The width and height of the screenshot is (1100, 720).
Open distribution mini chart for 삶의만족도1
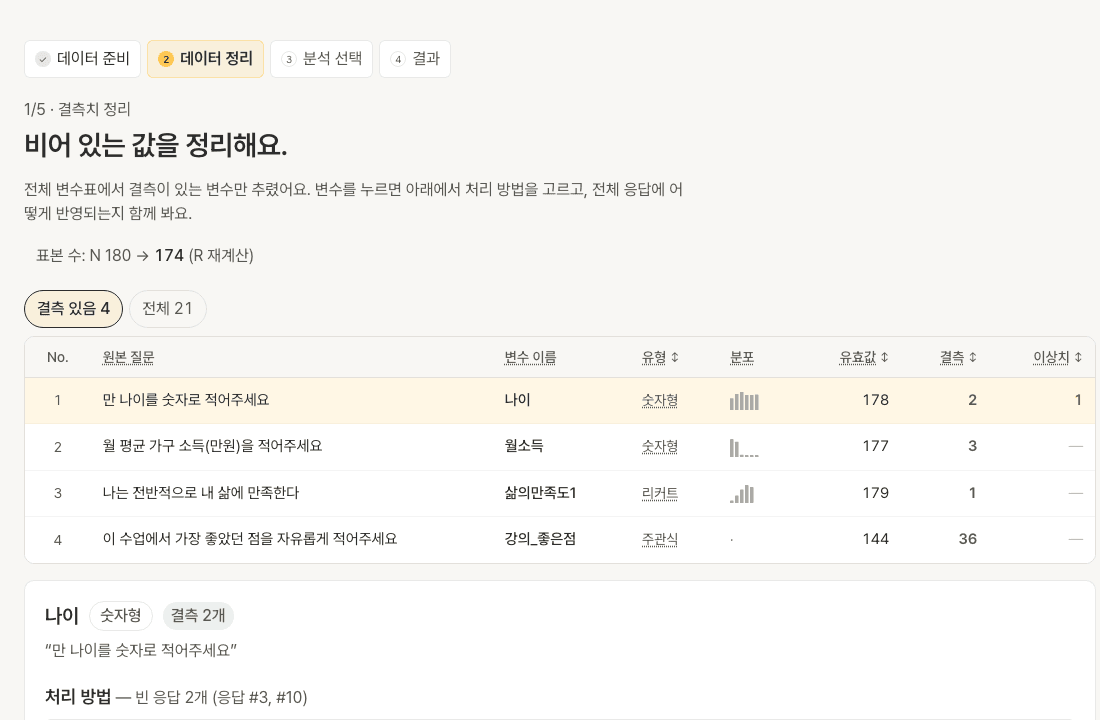(742, 493)
